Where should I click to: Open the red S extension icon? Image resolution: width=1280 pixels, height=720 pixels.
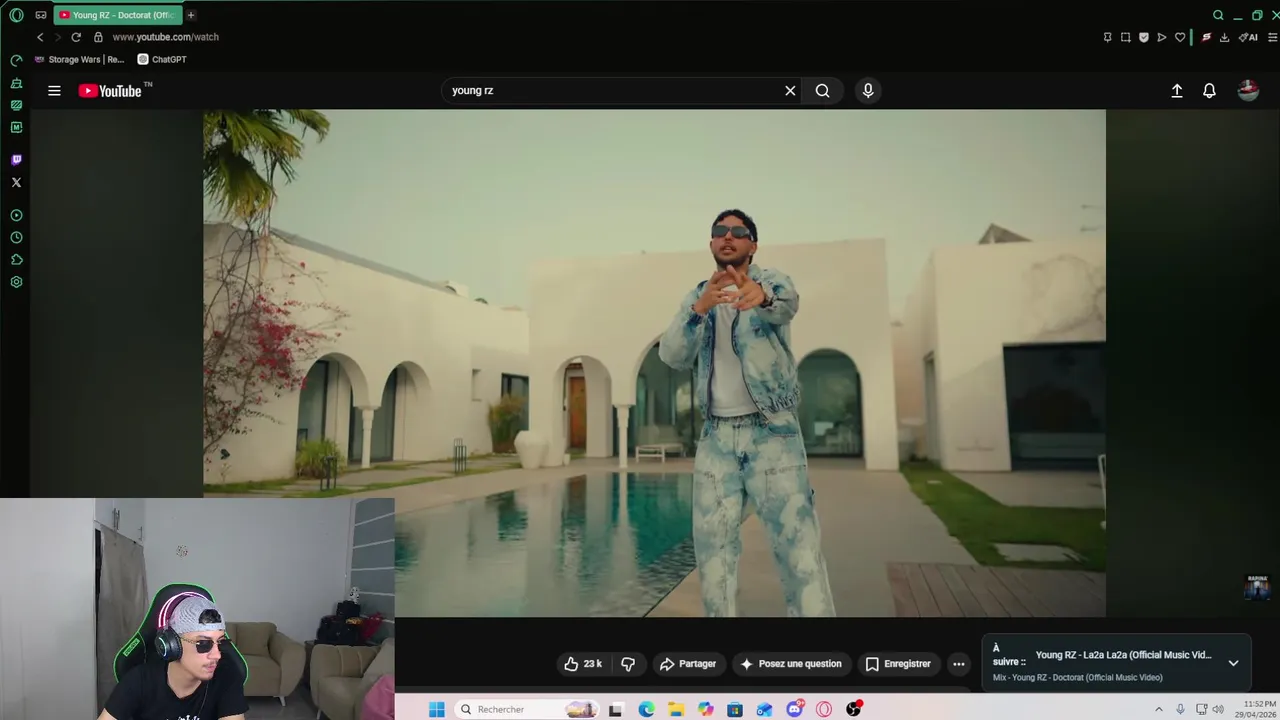[x=1206, y=37]
